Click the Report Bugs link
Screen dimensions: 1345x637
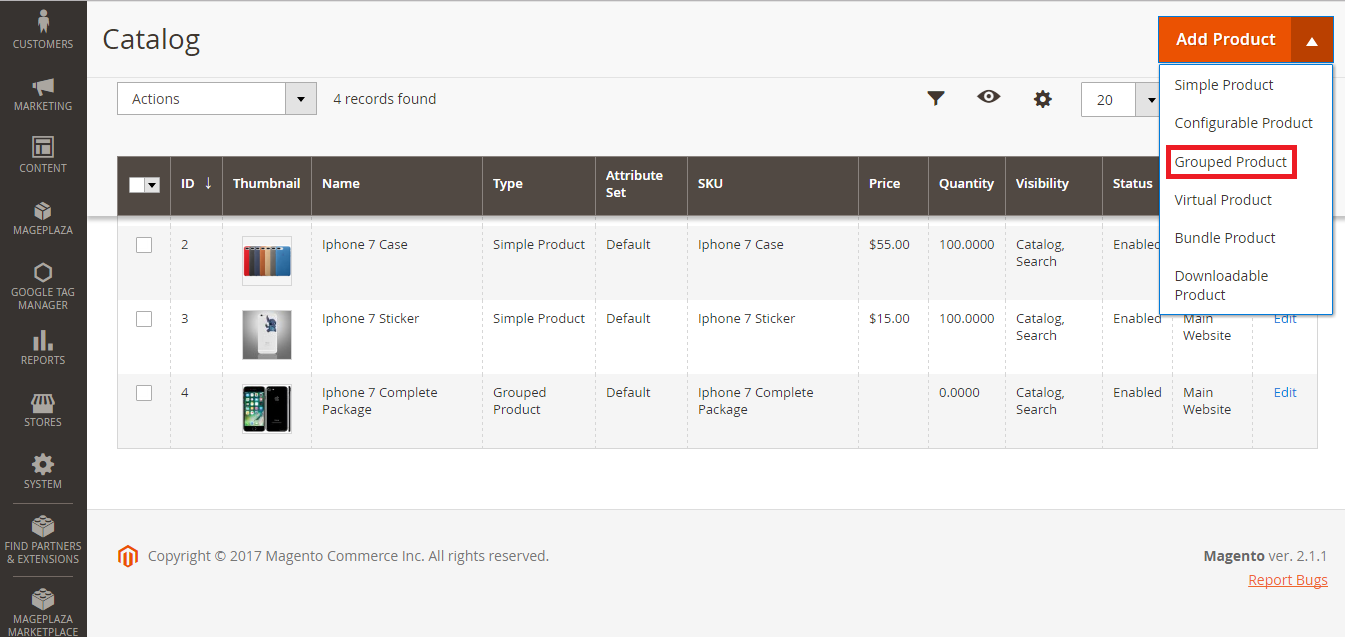click(x=1288, y=580)
